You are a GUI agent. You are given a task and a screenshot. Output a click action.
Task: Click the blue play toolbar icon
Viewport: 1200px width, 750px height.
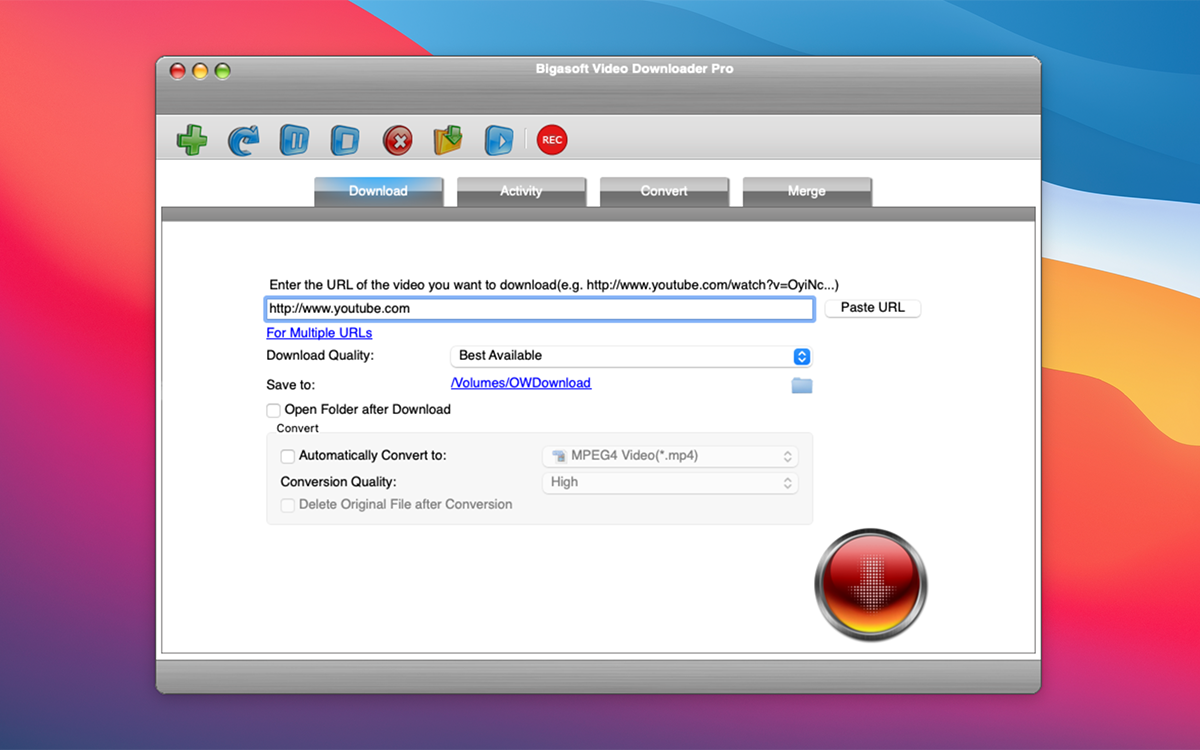click(499, 140)
